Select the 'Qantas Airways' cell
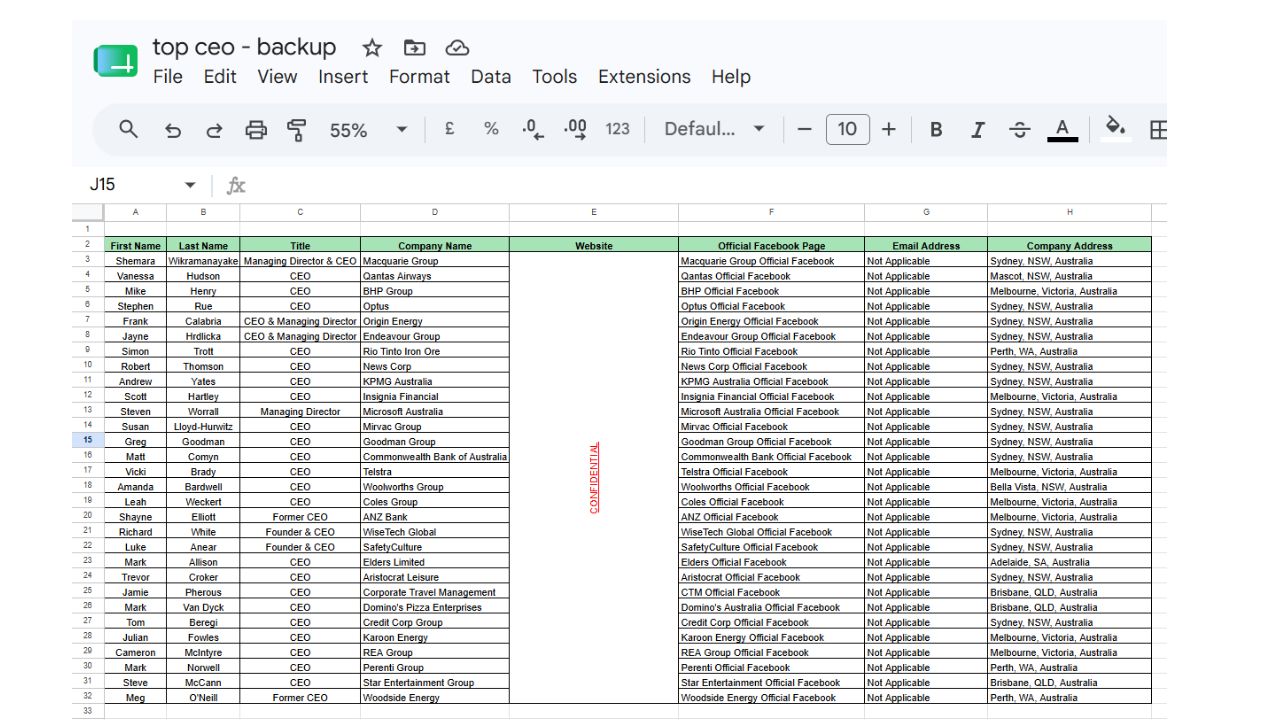 click(x=435, y=276)
